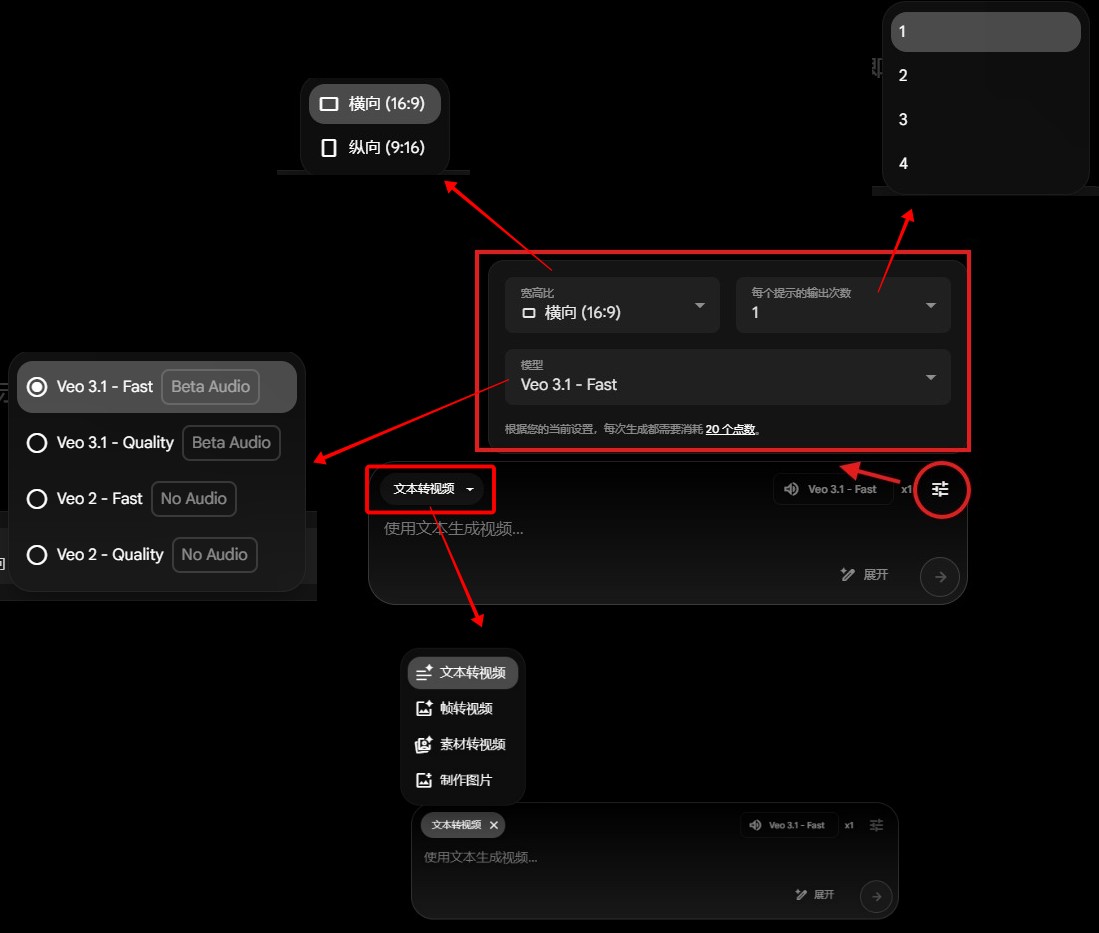Click the arrow submit button in lower prompt box
Screen dimensions: 1099x933
tap(875, 897)
